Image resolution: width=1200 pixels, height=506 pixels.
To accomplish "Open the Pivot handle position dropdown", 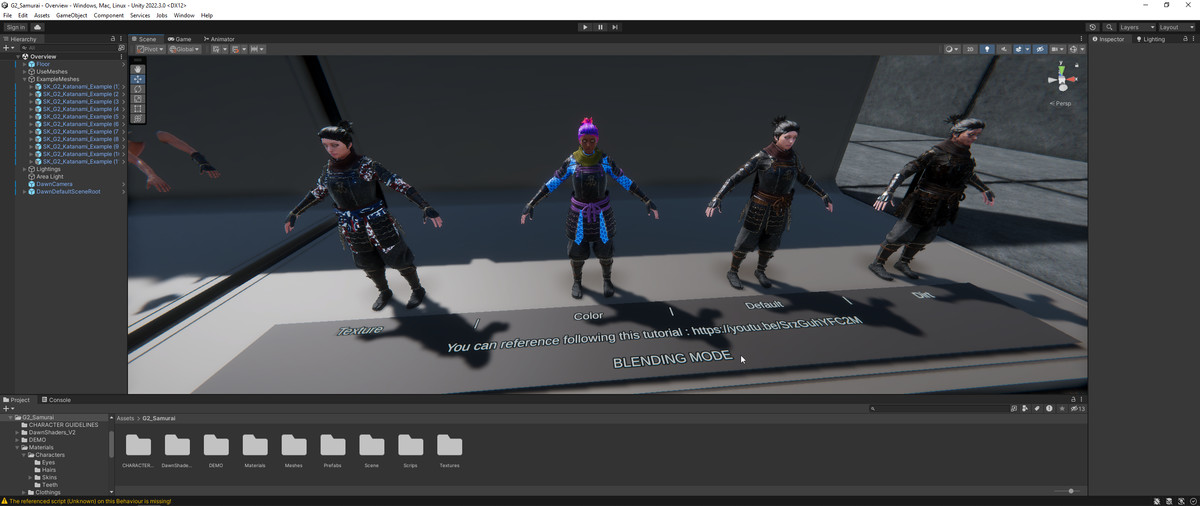I will click(150, 49).
